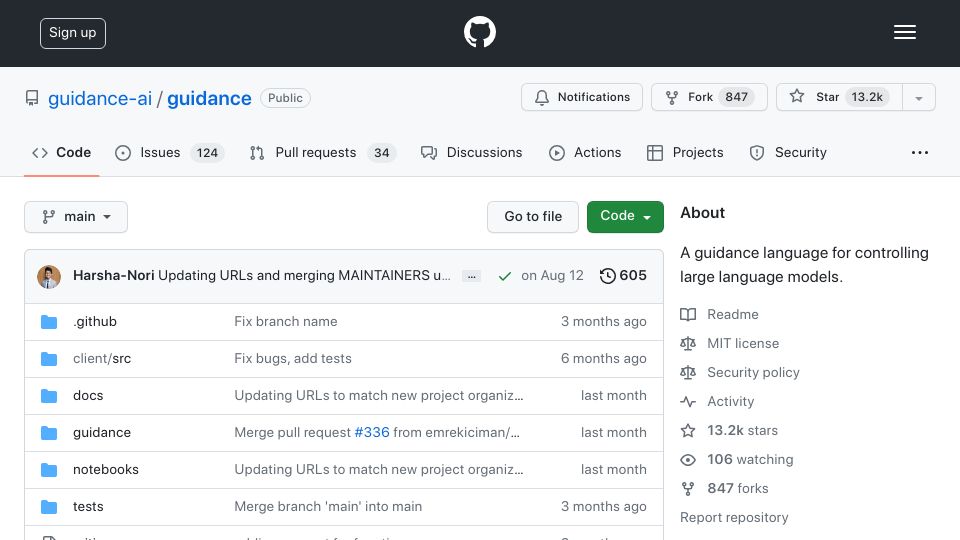This screenshot has width=960, height=540.
Task: Star the repository
Action: (839, 97)
